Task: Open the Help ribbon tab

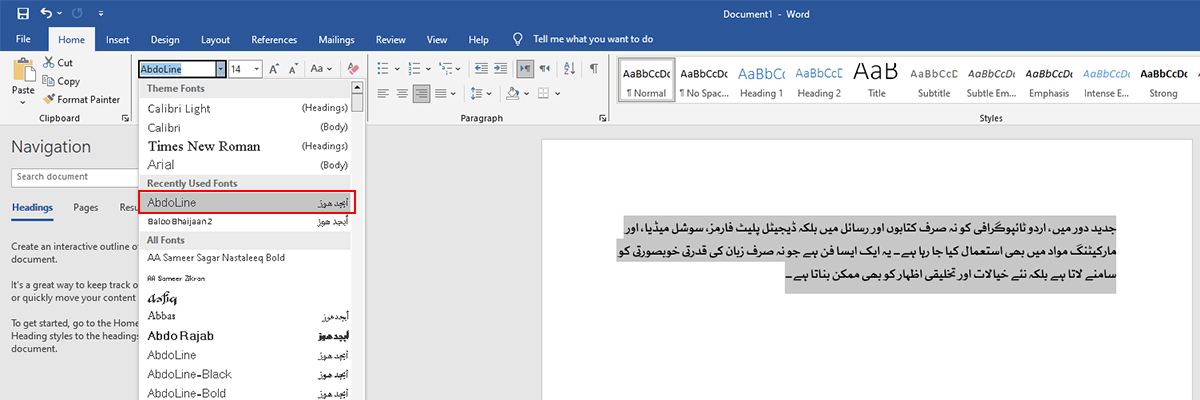Action: [x=478, y=39]
